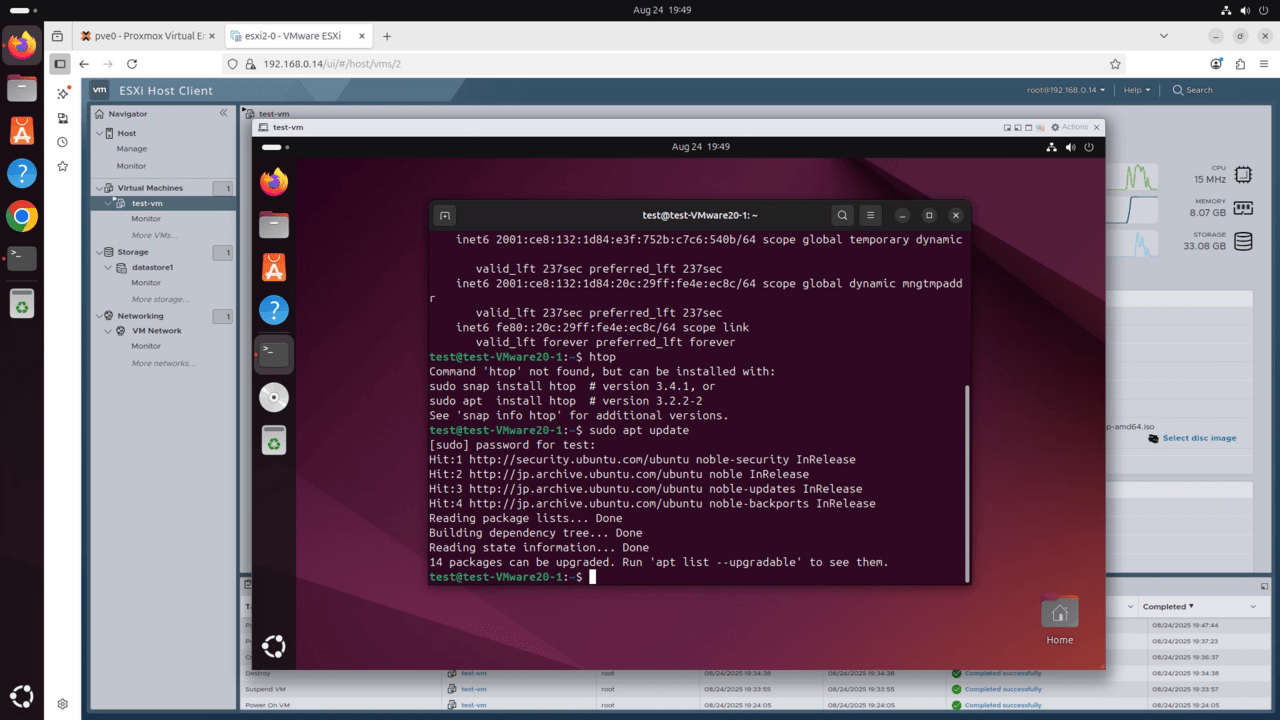Click More VMs... link
Viewport: 1280px width, 720px height.
[x=155, y=235]
